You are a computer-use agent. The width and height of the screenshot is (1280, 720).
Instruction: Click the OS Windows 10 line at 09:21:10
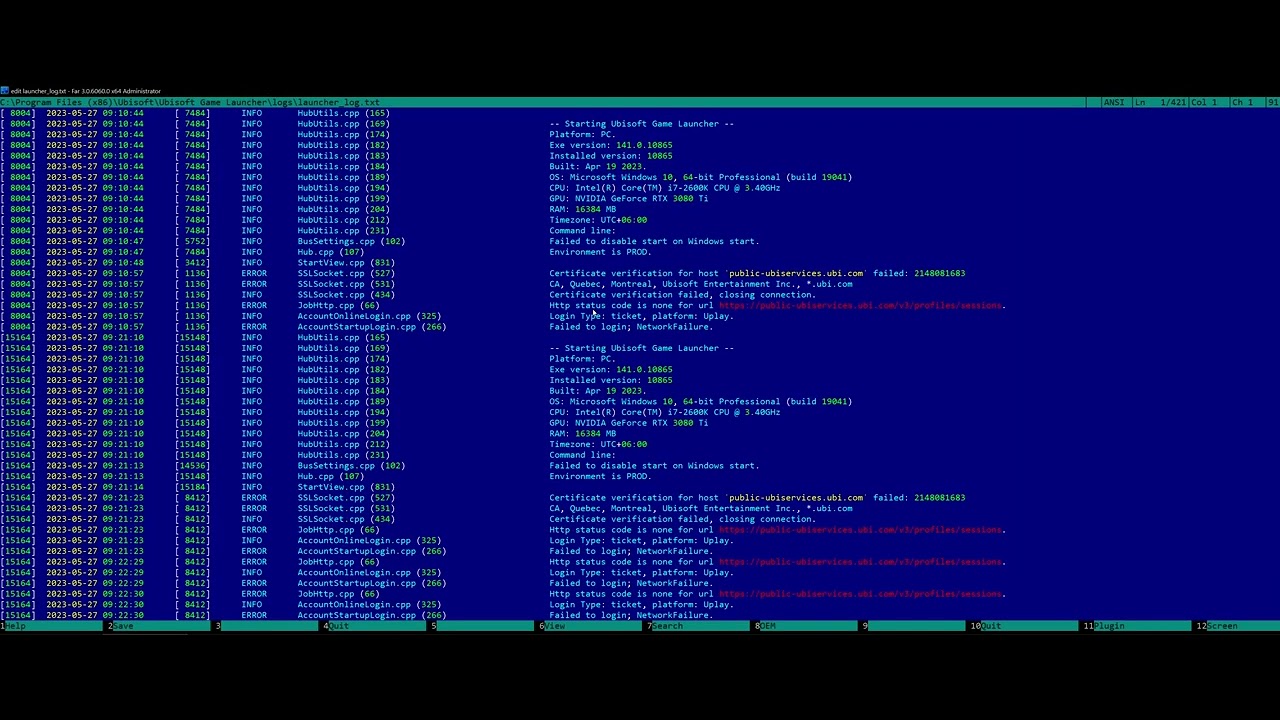coord(700,402)
